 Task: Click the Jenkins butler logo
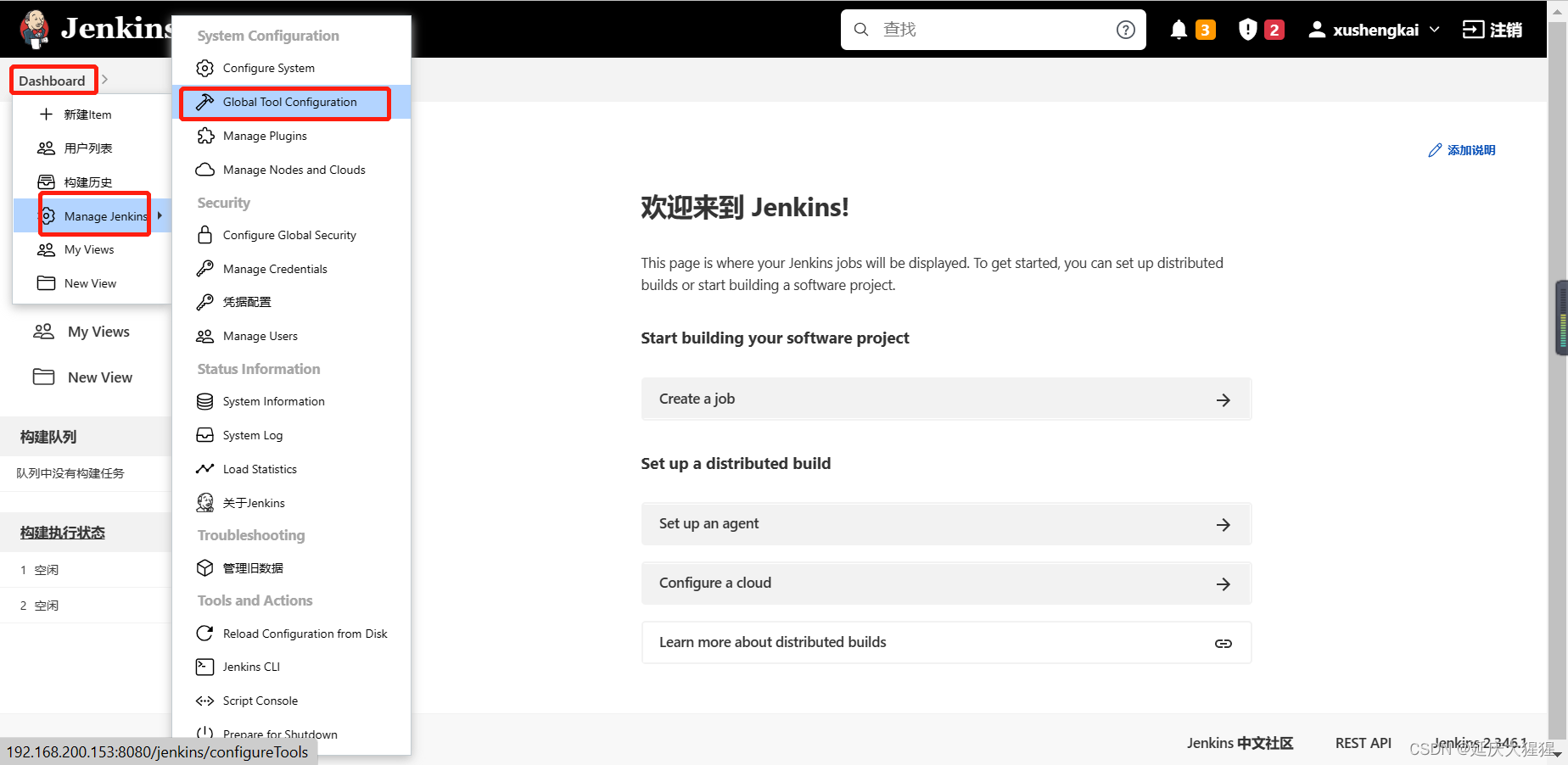tap(34, 30)
